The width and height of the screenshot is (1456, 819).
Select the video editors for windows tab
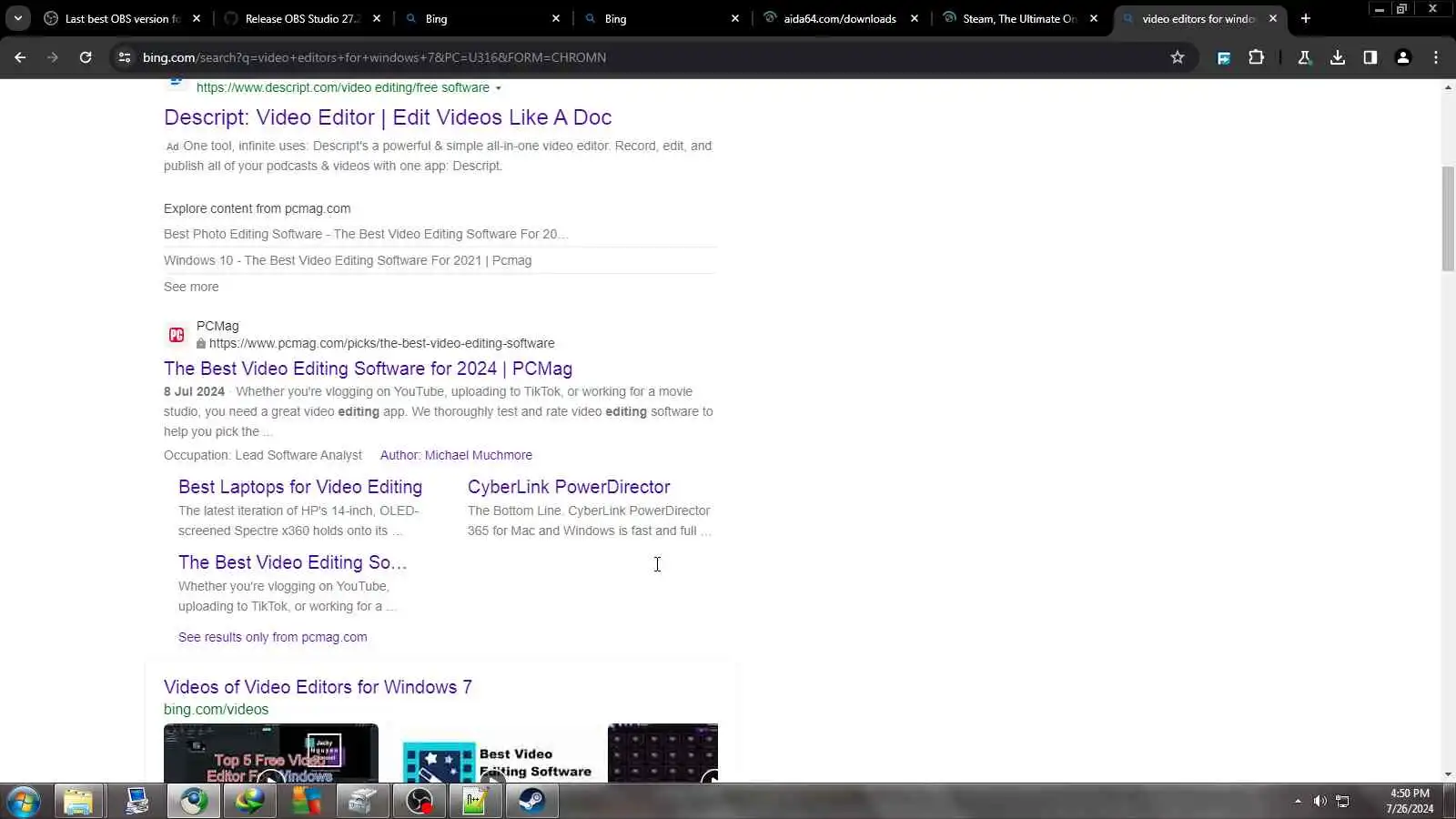pyautogui.click(x=1199, y=18)
